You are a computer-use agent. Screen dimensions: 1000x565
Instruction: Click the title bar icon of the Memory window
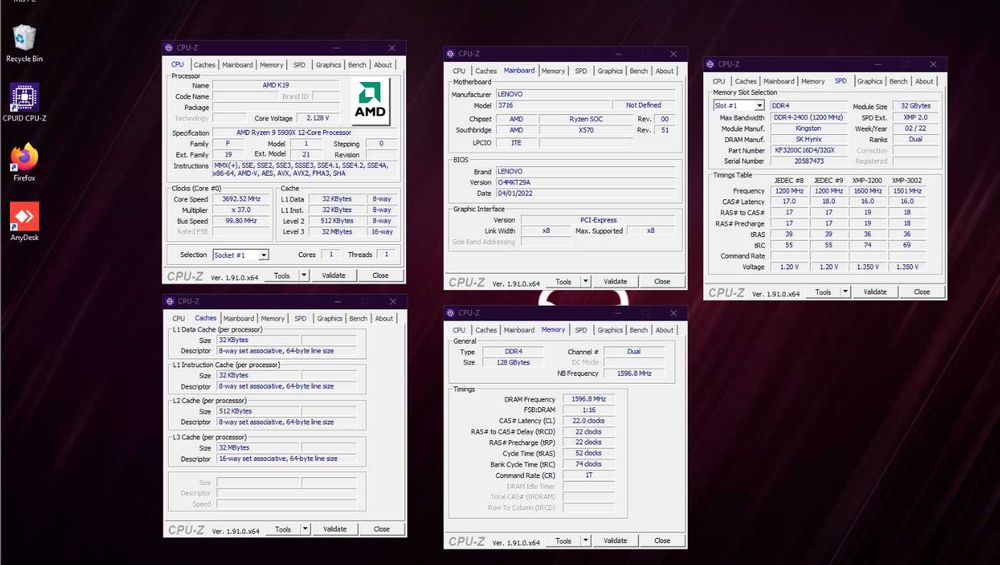[450, 313]
